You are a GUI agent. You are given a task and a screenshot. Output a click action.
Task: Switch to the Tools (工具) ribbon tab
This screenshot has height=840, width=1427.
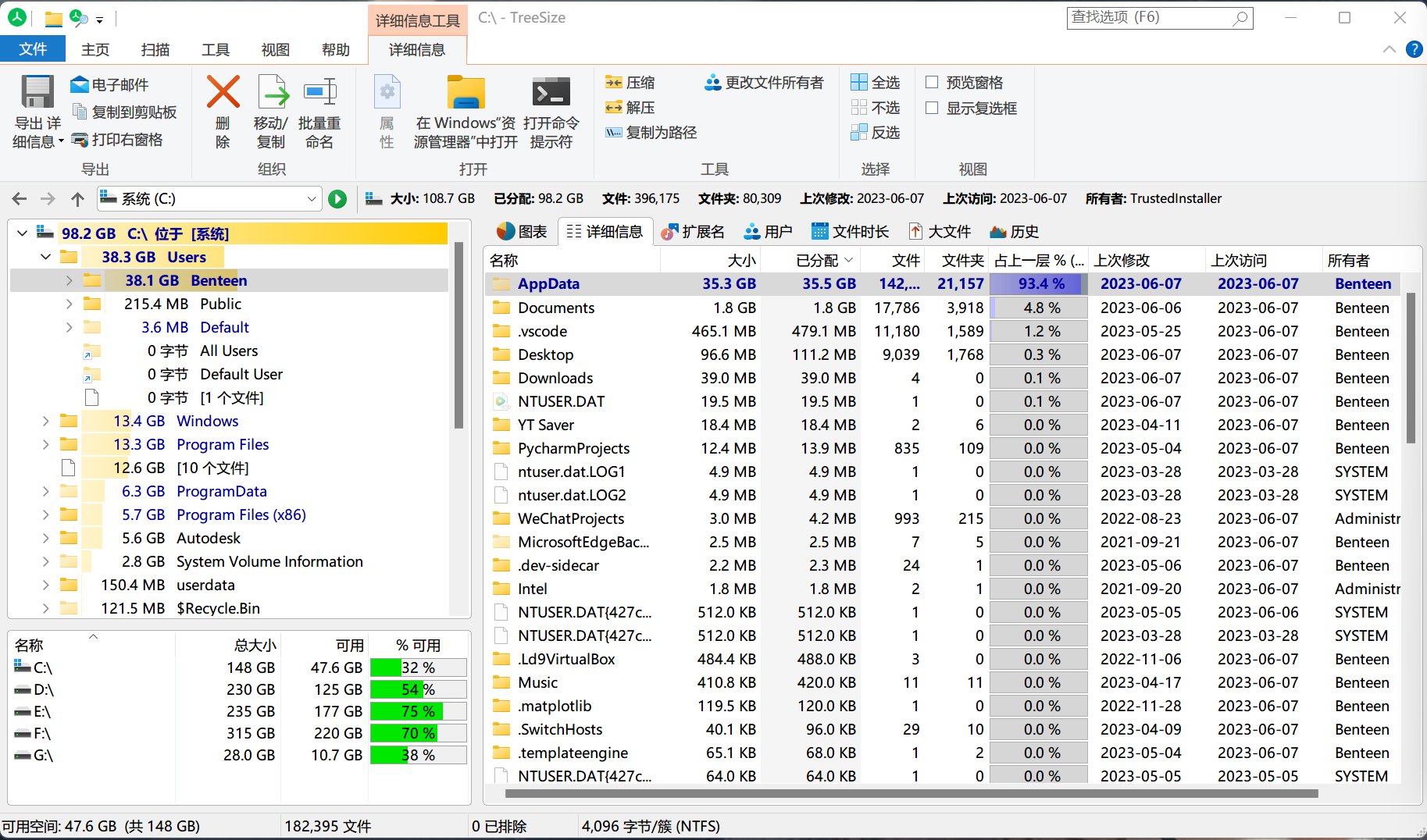[216, 49]
